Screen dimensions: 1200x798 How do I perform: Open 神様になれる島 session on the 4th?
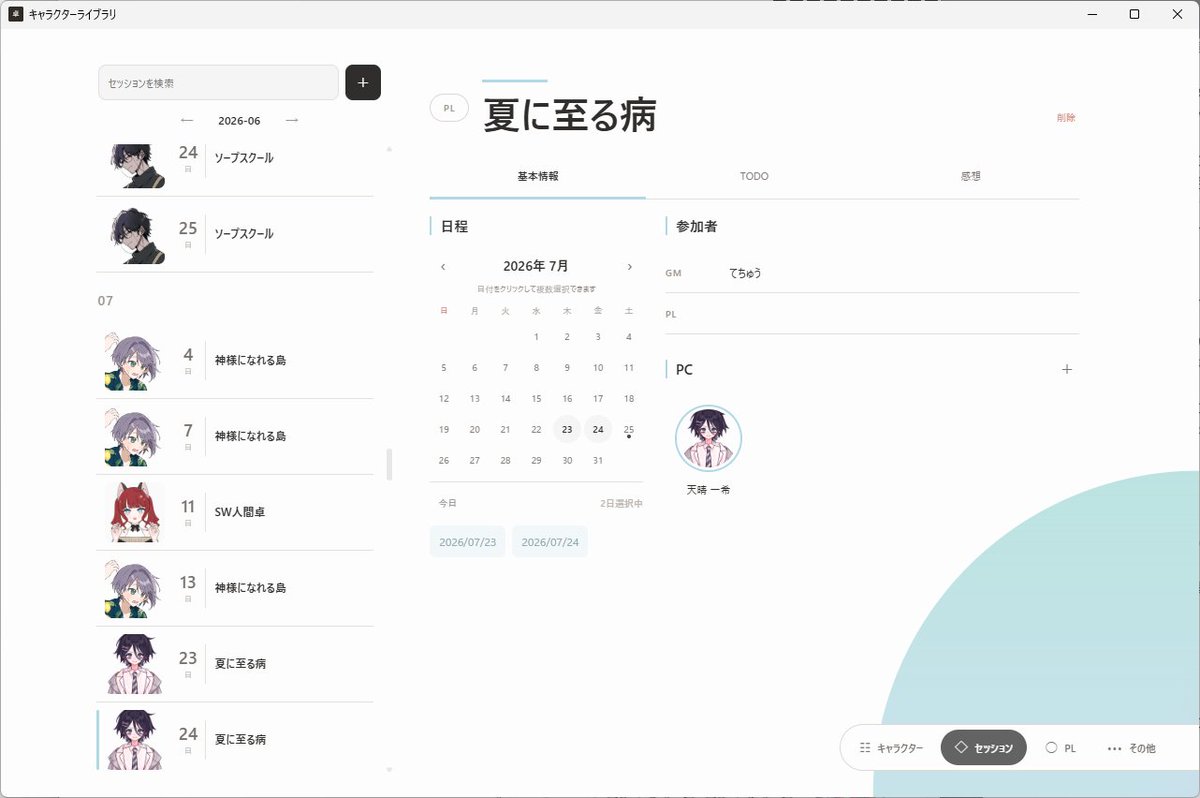(235, 360)
